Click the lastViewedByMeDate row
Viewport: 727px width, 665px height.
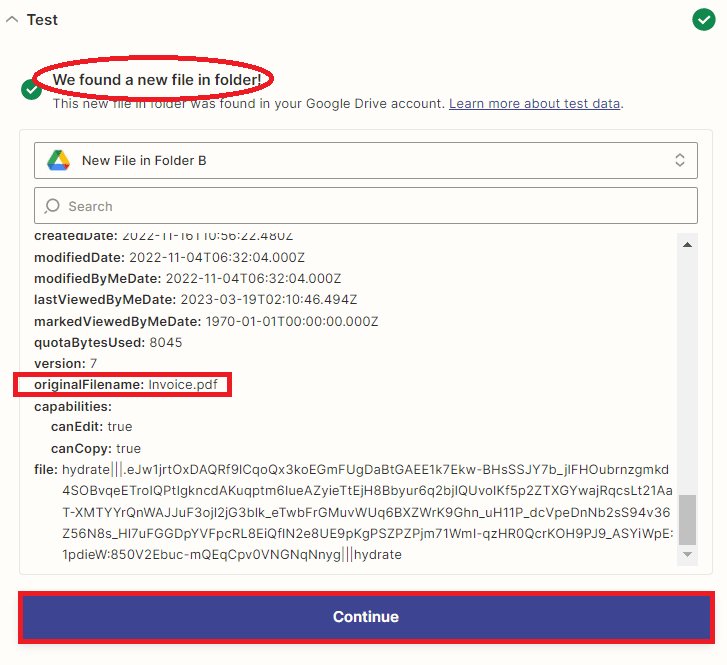click(195, 300)
